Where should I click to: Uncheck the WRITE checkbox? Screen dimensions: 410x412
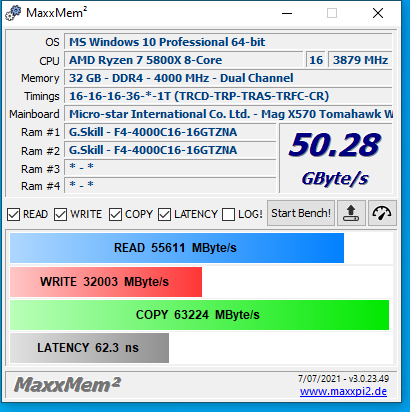pos(61,214)
